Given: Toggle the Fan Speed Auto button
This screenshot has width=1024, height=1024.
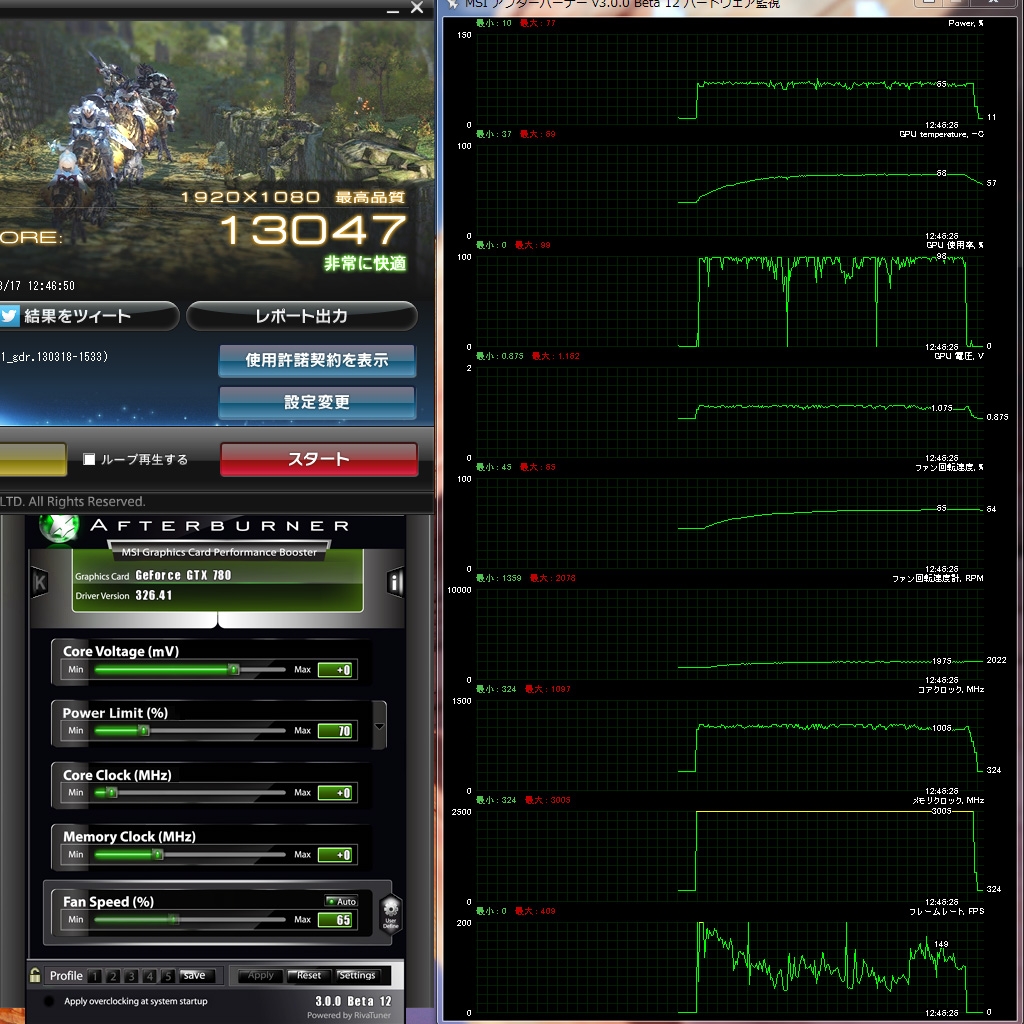Looking at the screenshot, I should [x=342, y=901].
